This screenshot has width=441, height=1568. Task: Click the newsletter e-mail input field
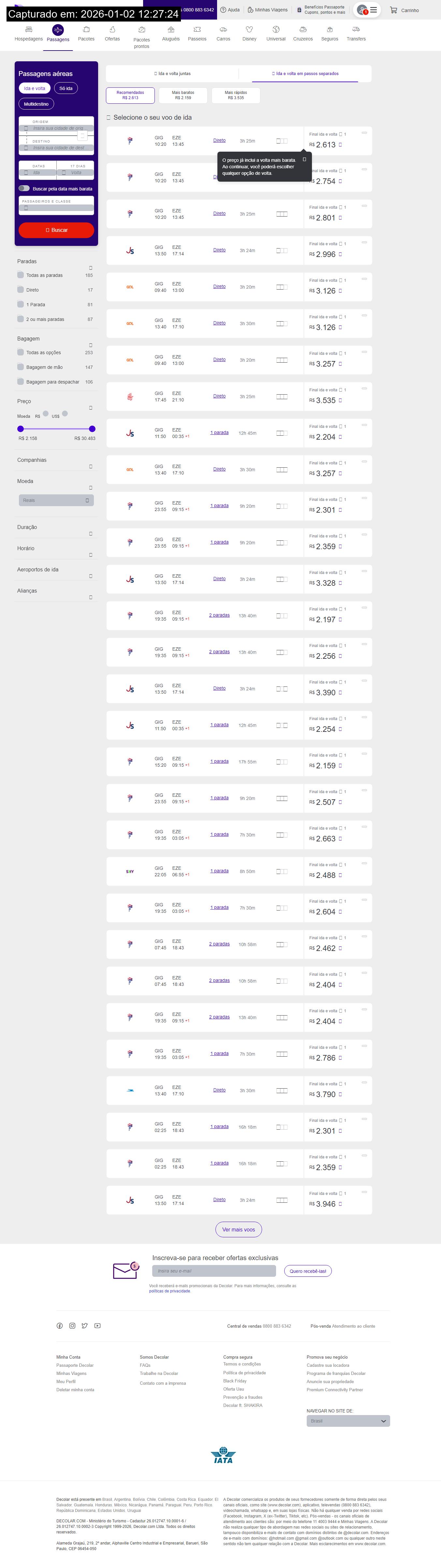click(213, 1271)
